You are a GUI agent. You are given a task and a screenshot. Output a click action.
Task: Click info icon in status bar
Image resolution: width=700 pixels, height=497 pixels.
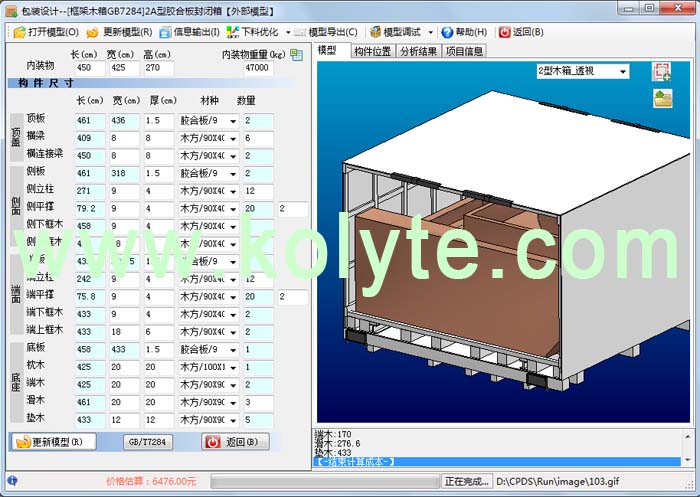(x=12, y=481)
